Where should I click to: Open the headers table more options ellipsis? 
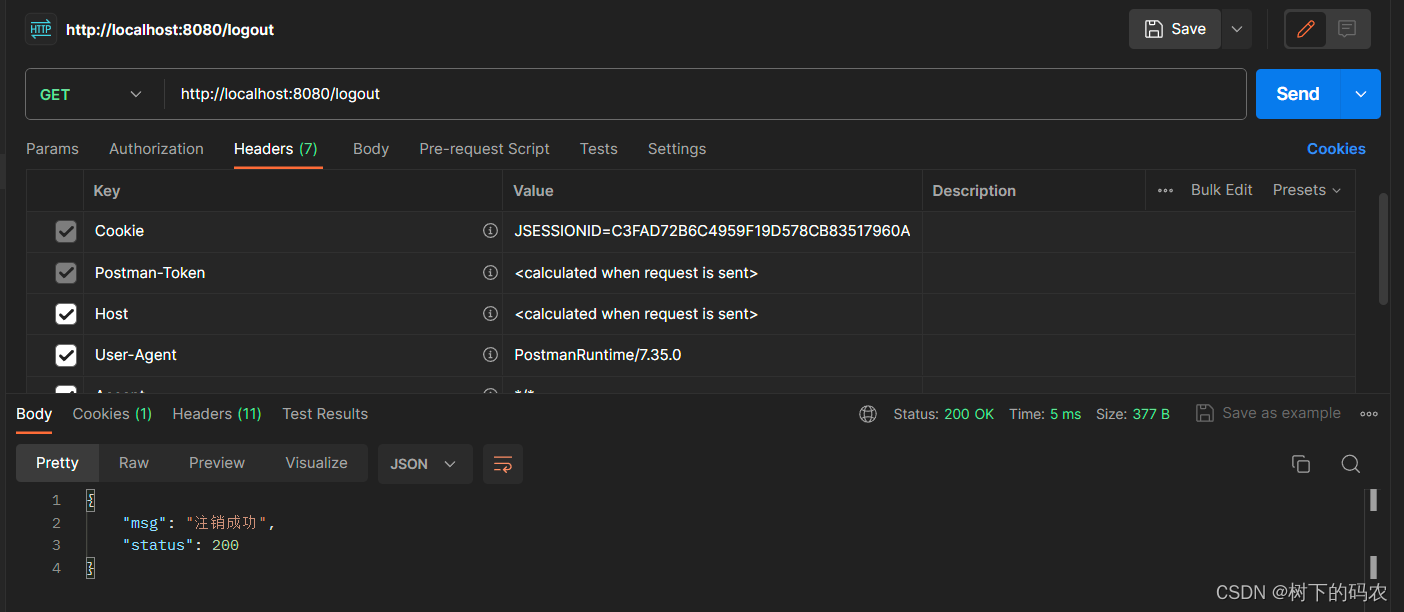click(1165, 190)
